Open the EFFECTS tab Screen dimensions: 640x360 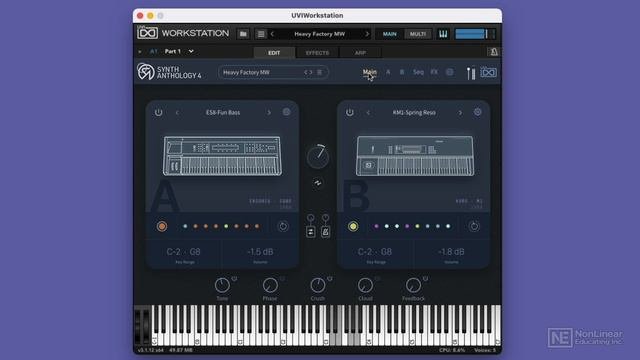tap(317, 53)
